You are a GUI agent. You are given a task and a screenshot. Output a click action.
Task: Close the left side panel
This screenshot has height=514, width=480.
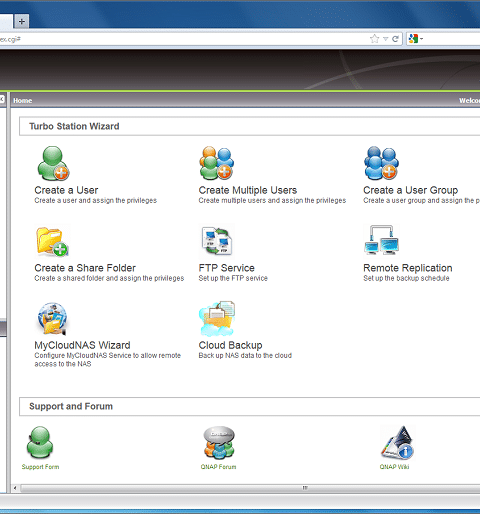click(x=2, y=99)
